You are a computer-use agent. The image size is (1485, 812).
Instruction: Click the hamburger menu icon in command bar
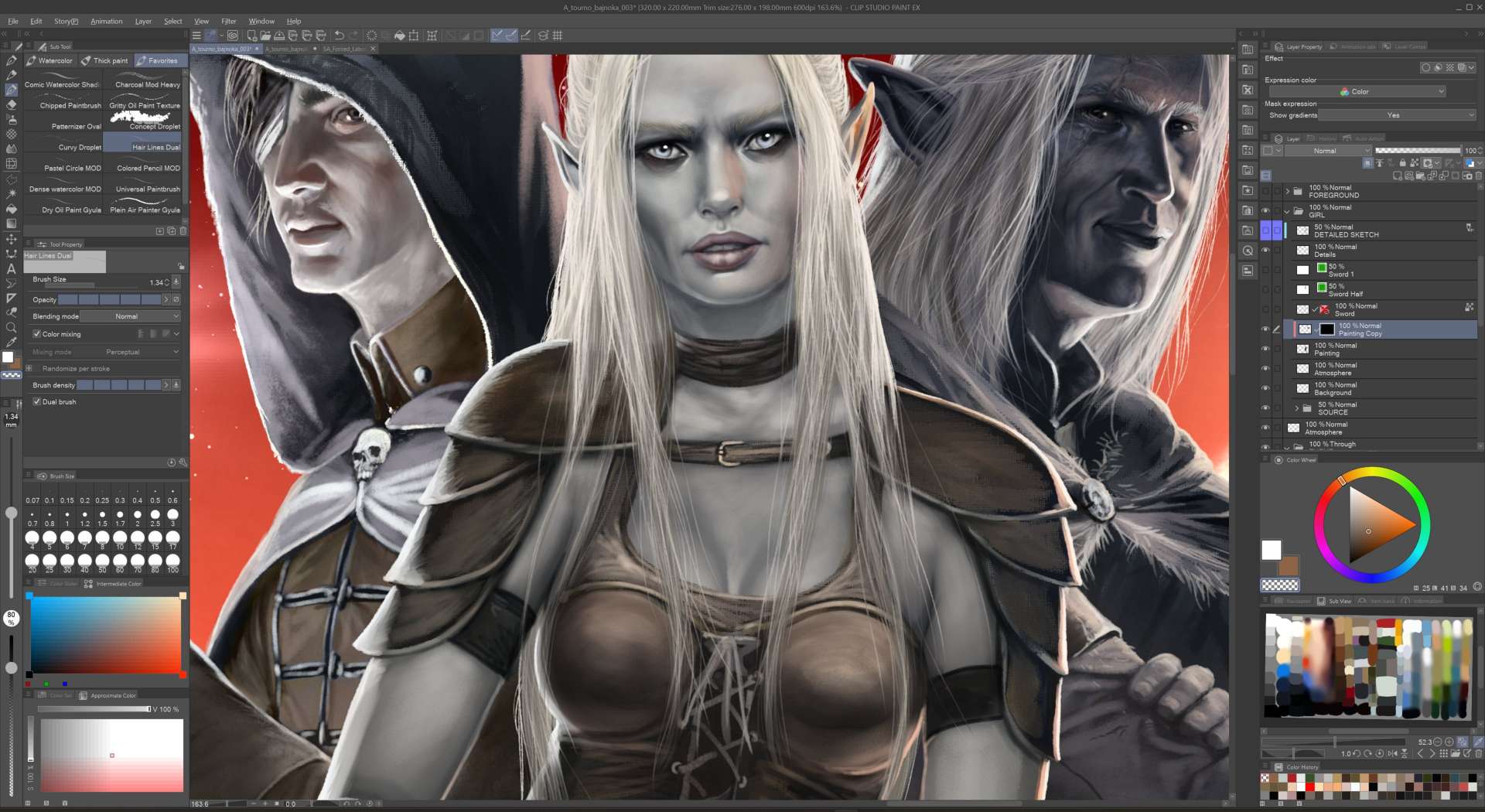pos(196,36)
